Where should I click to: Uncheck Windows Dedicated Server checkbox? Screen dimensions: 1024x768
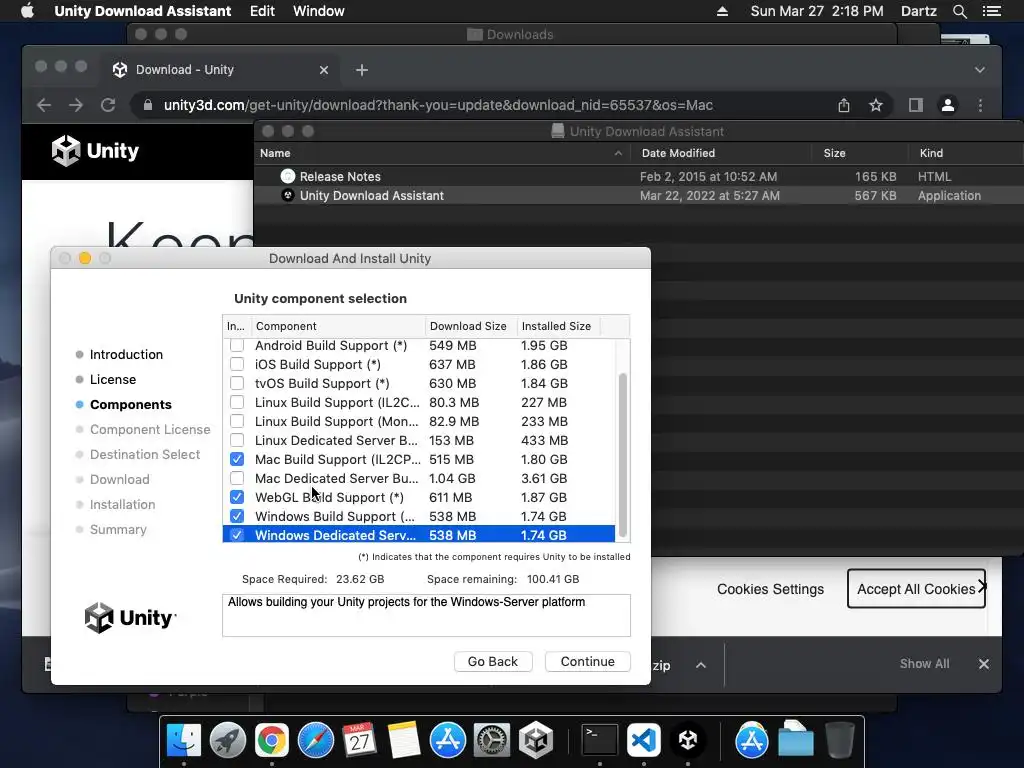click(237, 535)
